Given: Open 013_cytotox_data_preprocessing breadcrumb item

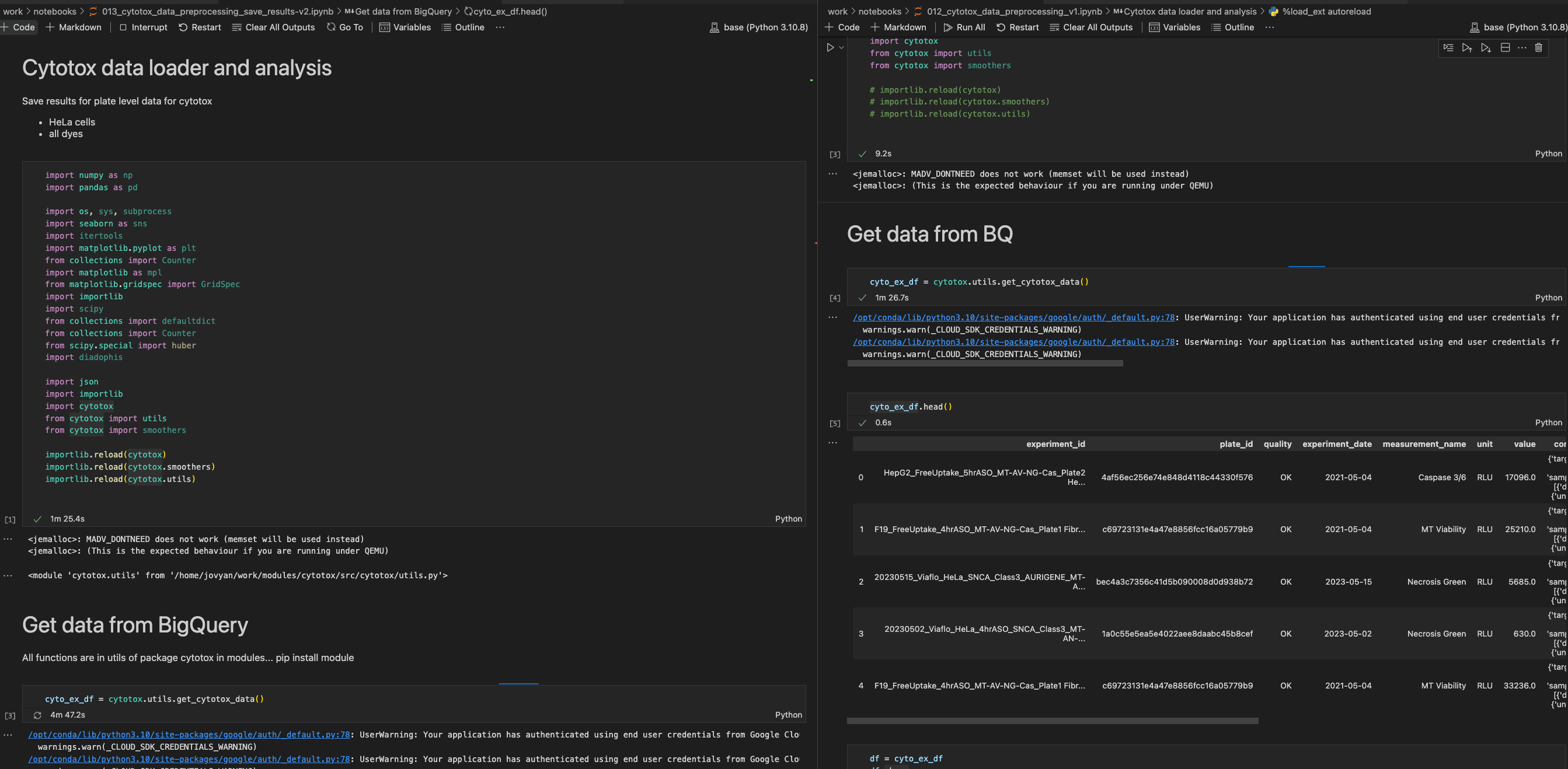Looking at the screenshot, I should tap(217, 12).
